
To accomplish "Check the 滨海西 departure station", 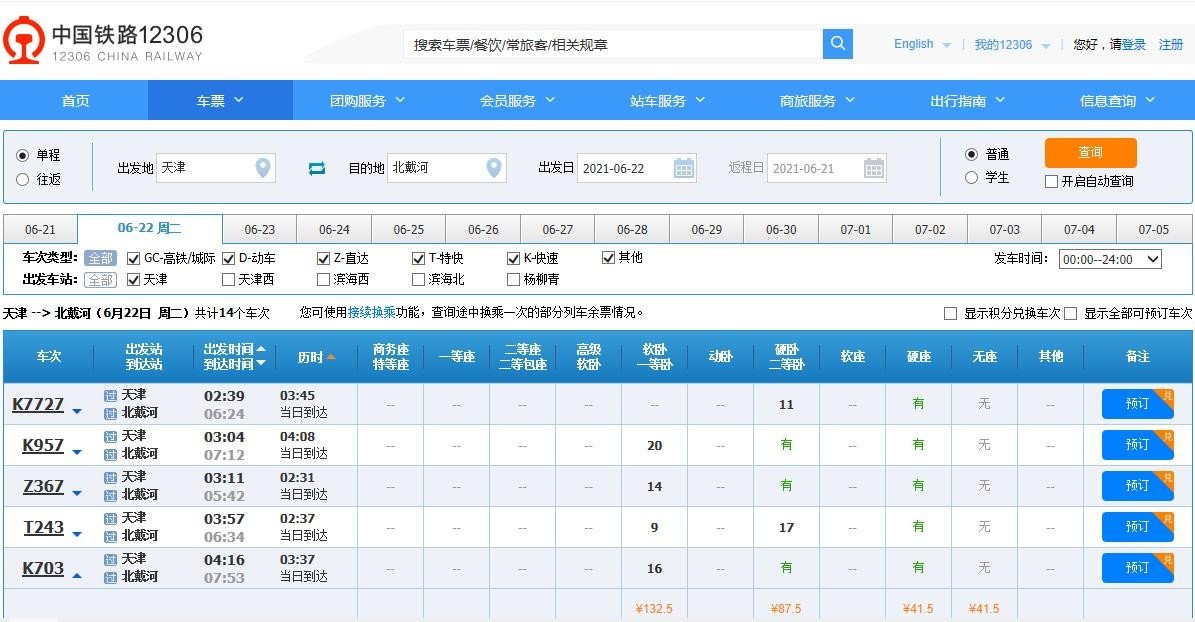I will pos(323,280).
